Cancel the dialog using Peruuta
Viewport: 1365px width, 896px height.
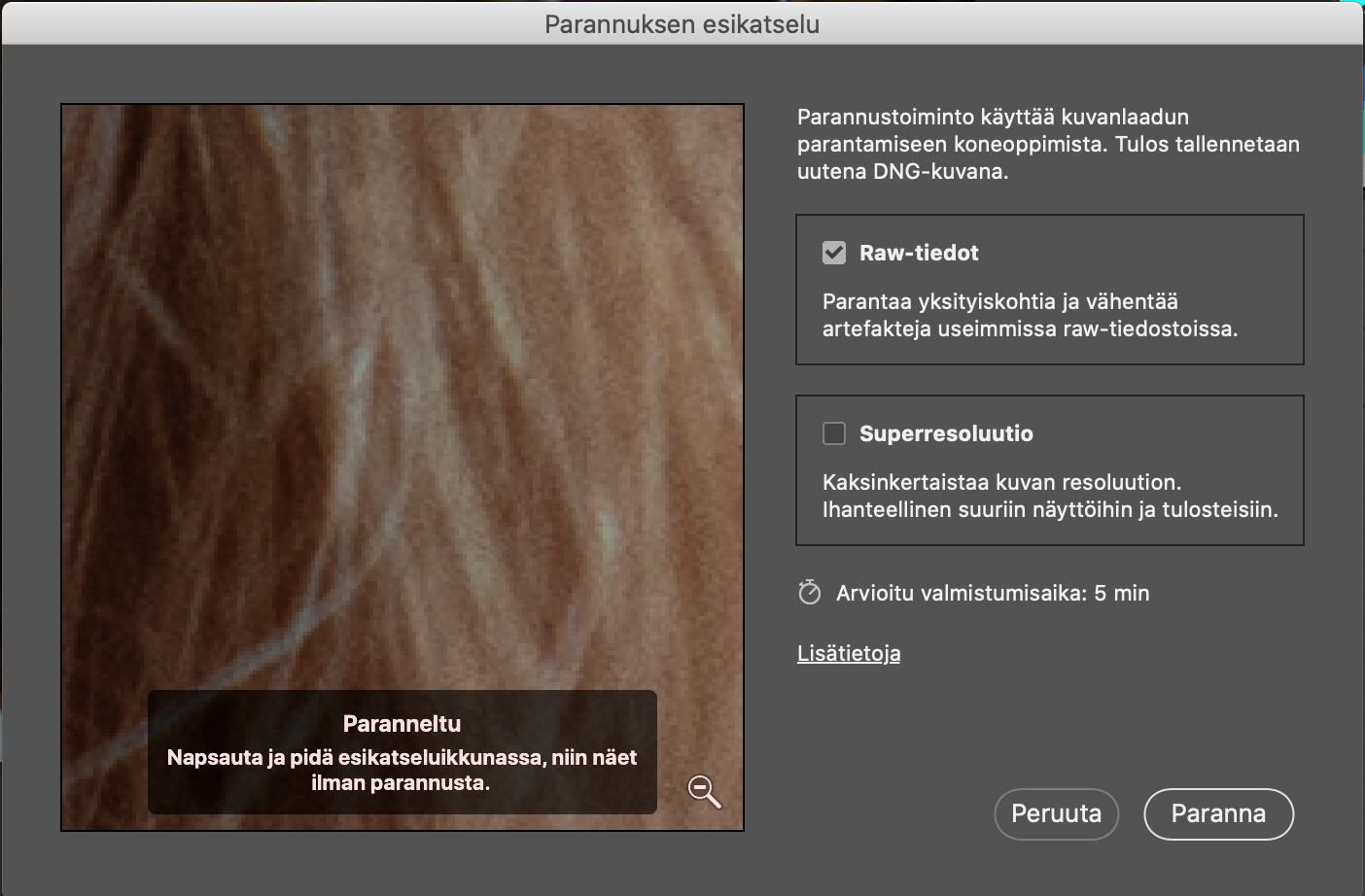tap(1056, 814)
